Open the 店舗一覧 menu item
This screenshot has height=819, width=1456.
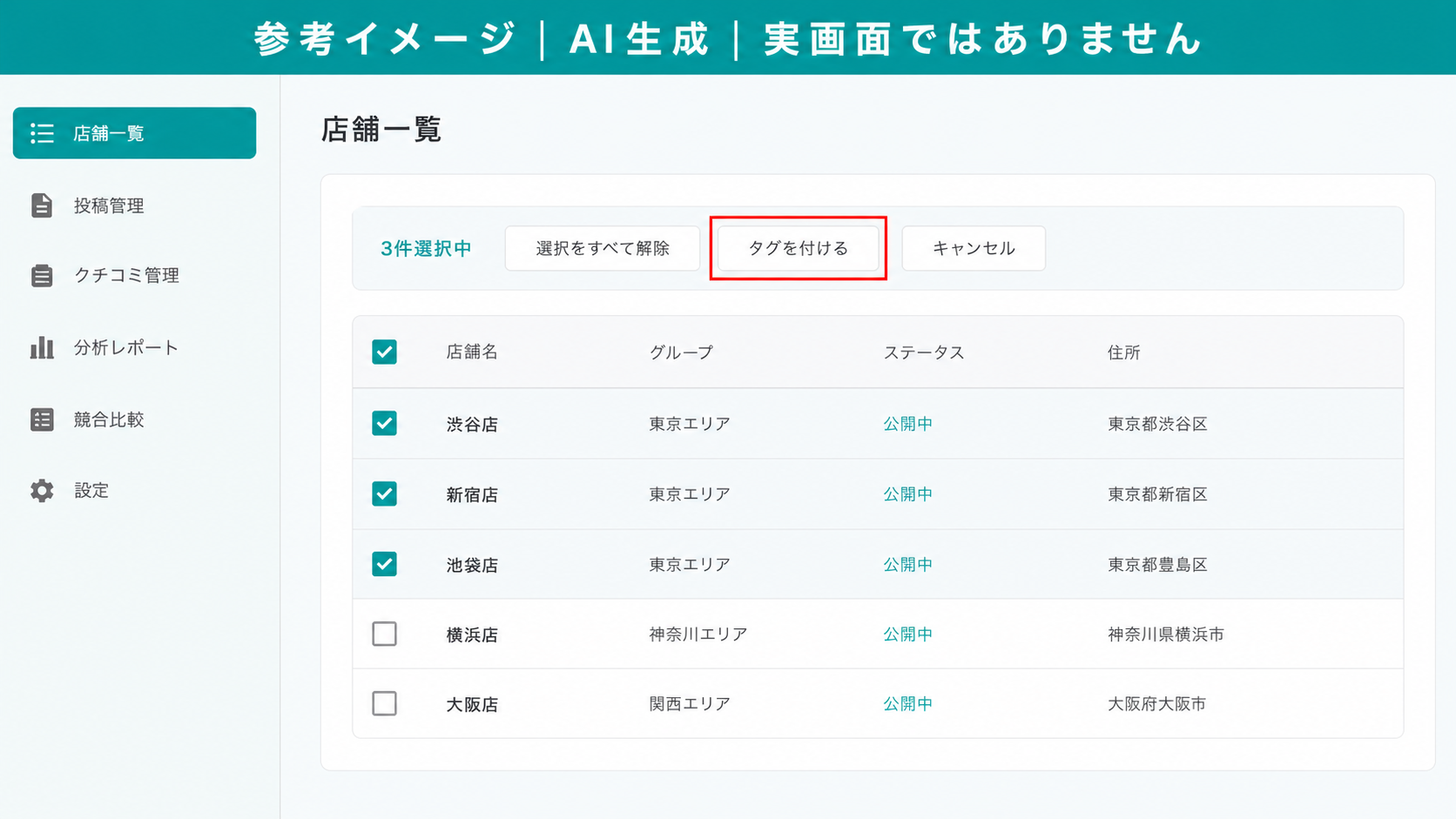click(134, 133)
